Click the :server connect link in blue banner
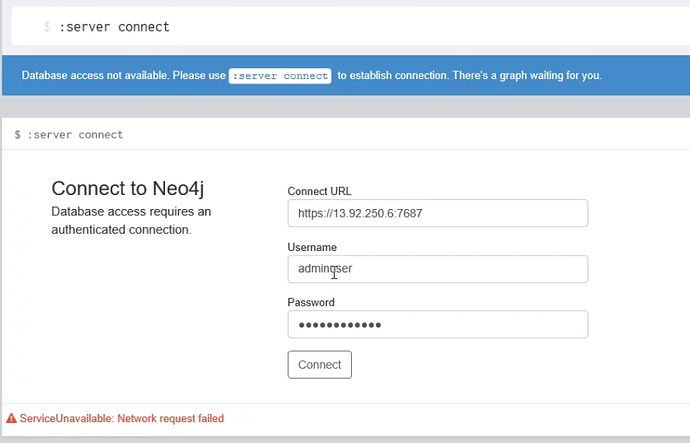 click(280, 76)
